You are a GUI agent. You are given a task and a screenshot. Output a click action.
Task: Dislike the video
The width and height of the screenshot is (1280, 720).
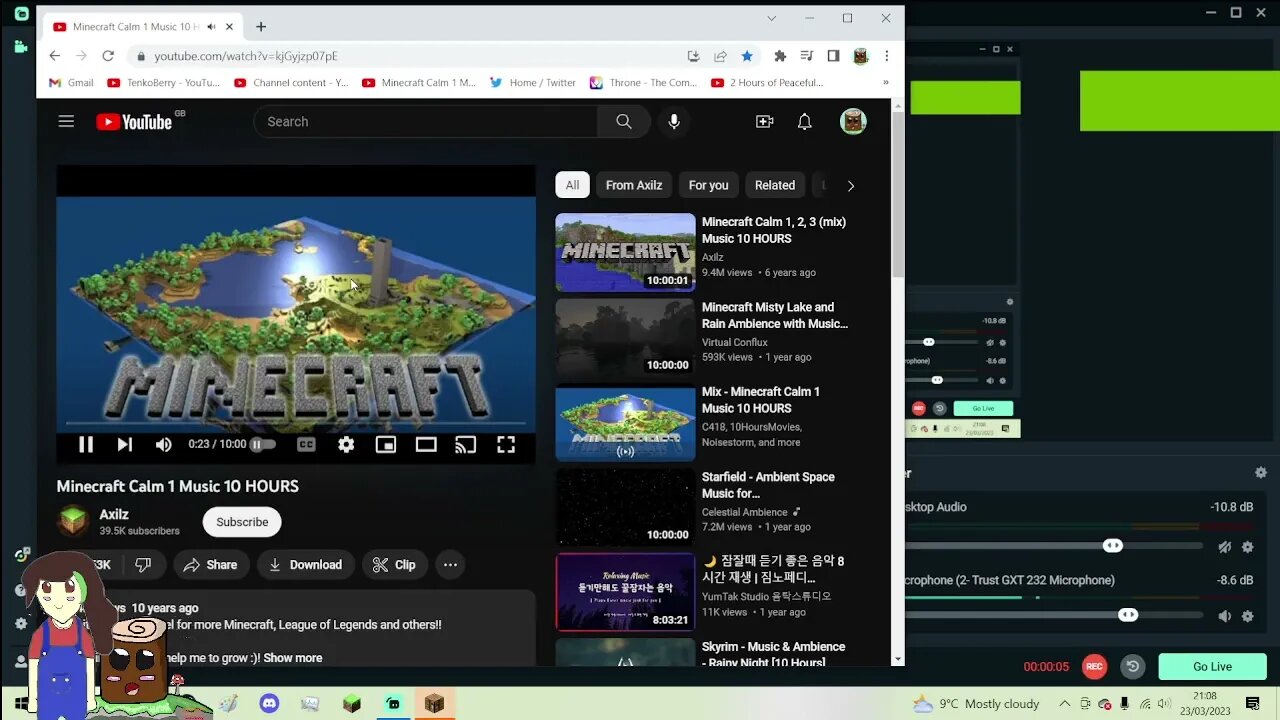[143, 565]
